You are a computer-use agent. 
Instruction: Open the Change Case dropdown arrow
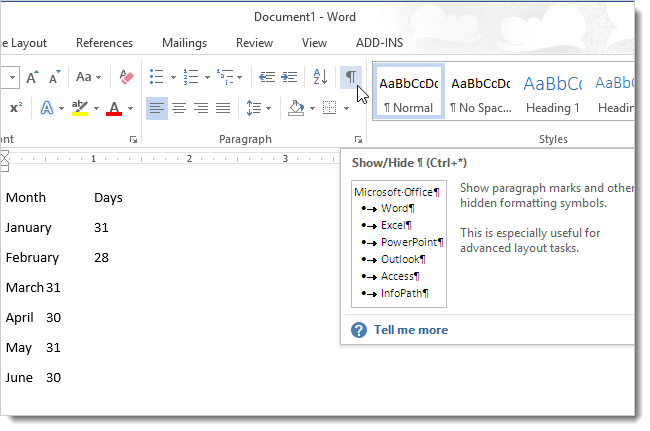(99, 77)
